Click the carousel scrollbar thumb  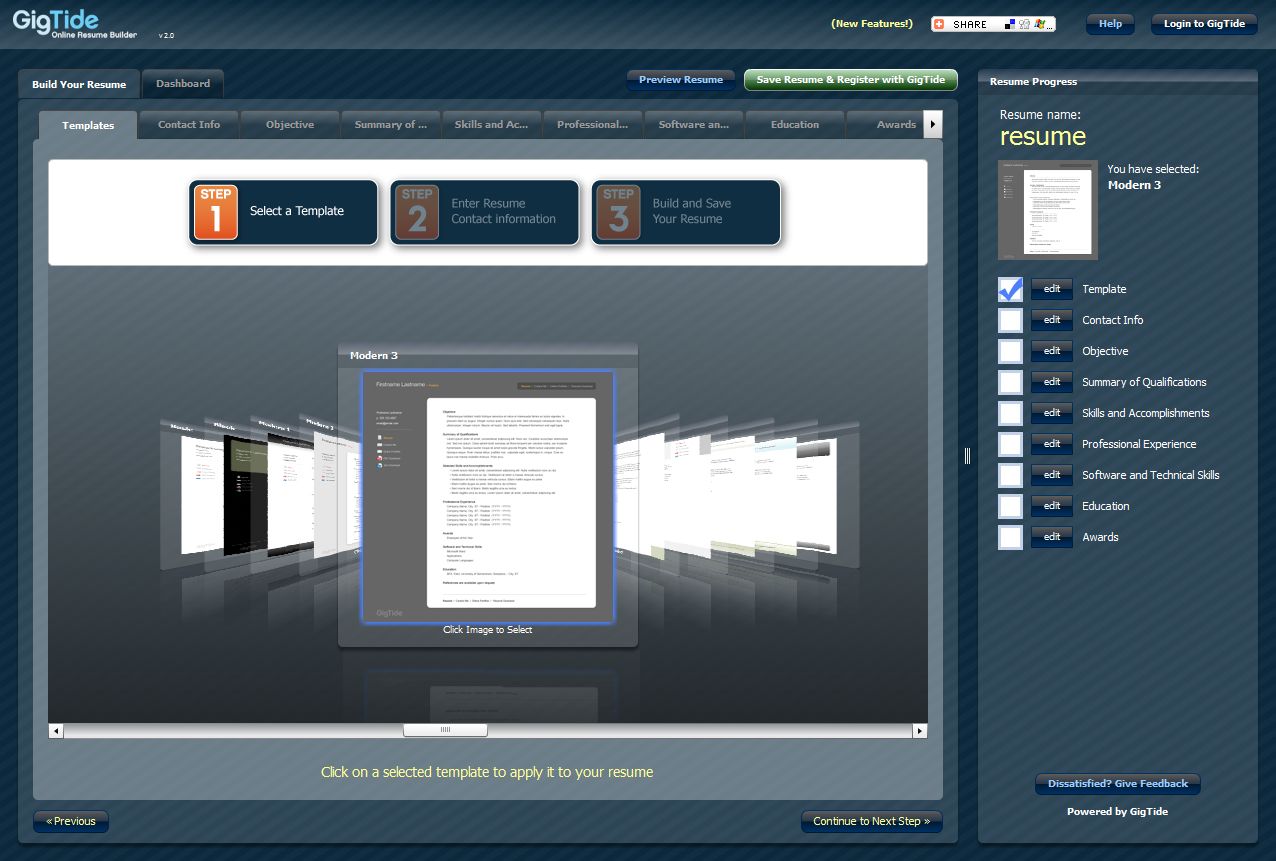tap(445, 731)
